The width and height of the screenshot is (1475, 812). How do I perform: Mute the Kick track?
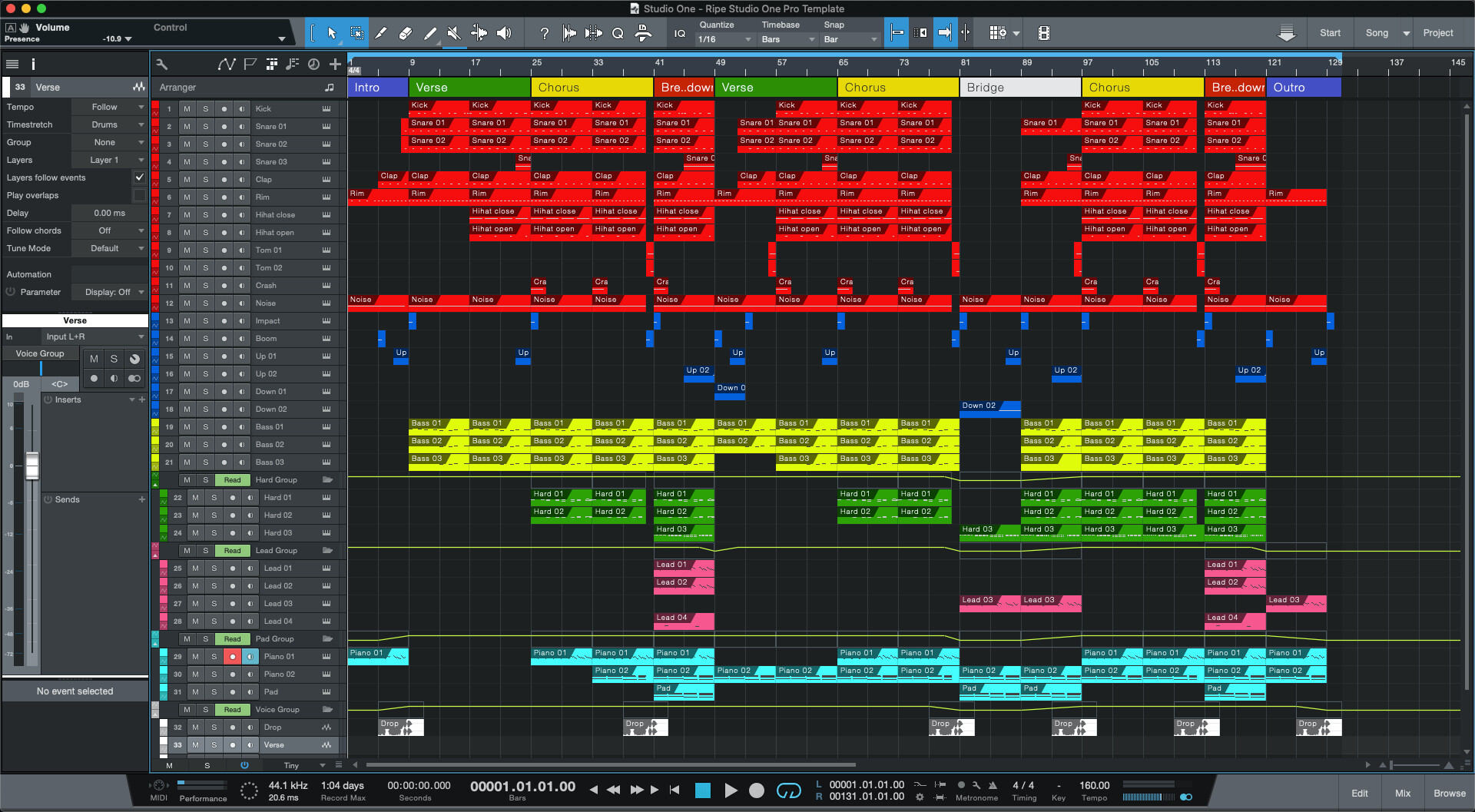click(x=187, y=109)
